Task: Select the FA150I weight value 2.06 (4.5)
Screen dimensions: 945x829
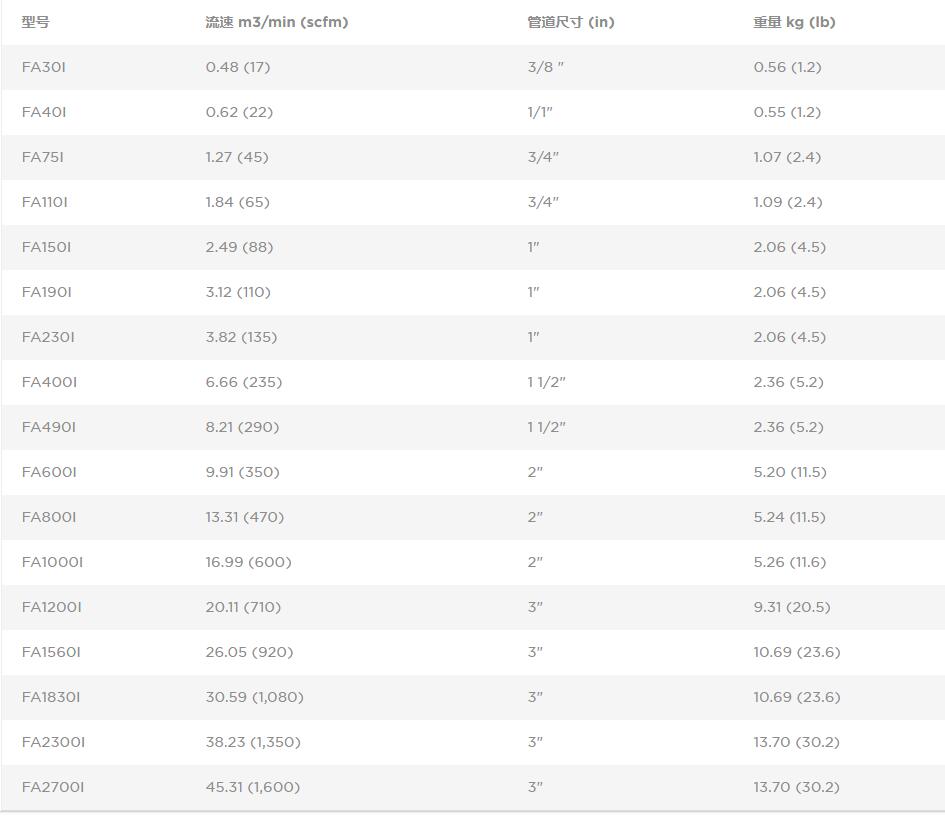Action: 790,247
